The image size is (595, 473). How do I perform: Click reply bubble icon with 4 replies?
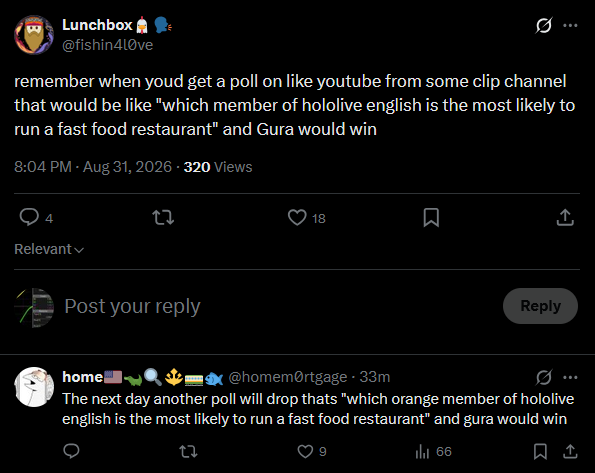(x=29, y=218)
